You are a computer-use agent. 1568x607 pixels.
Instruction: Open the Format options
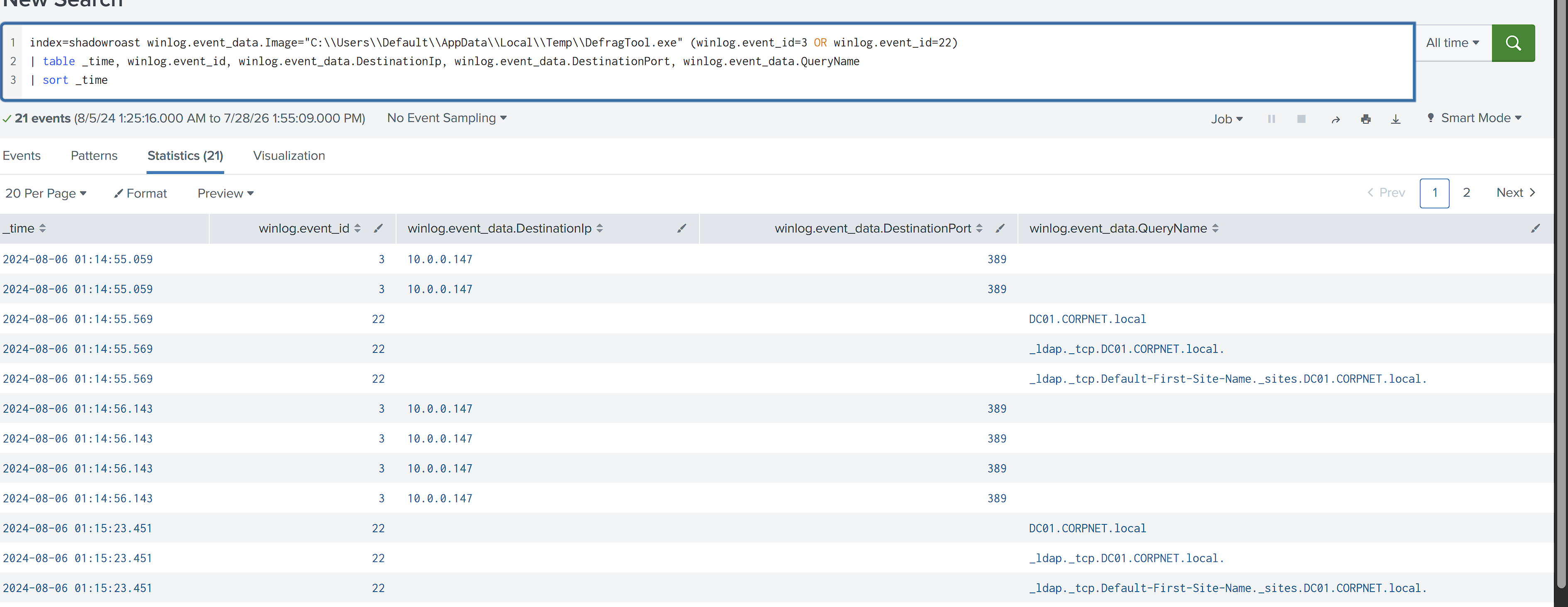coord(141,193)
